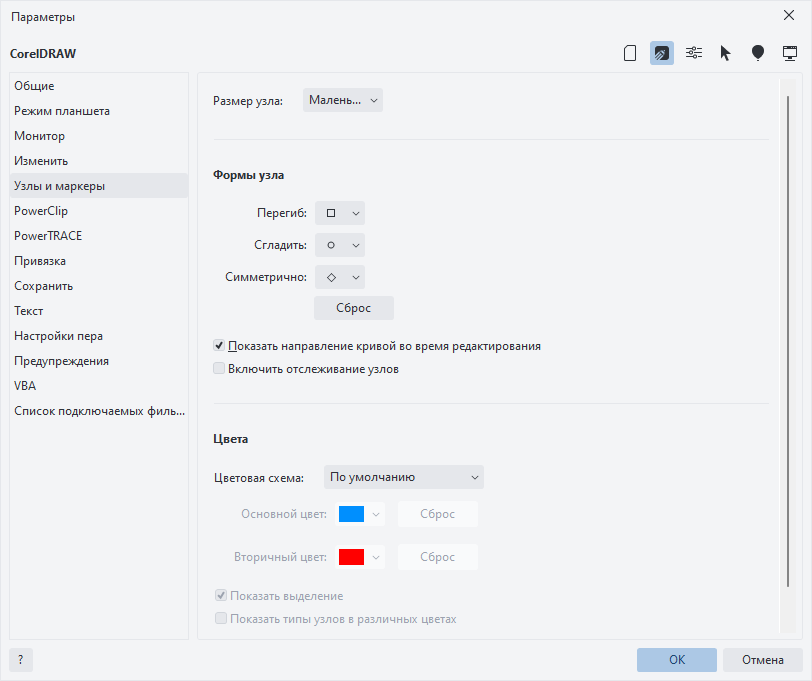
Task: Open the 'Монитор' category
Action: tap(99, 136)
